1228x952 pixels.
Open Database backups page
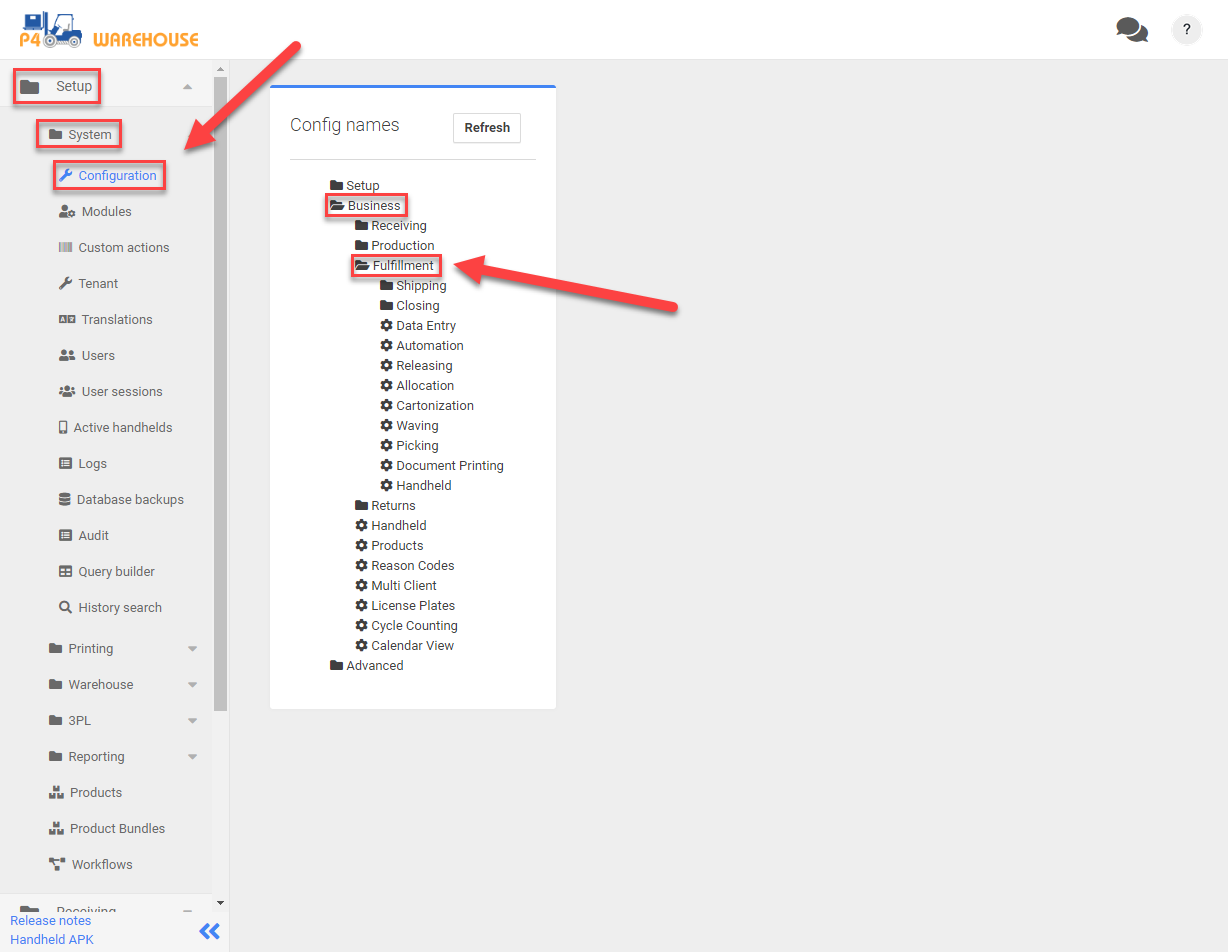coord(130,500)
